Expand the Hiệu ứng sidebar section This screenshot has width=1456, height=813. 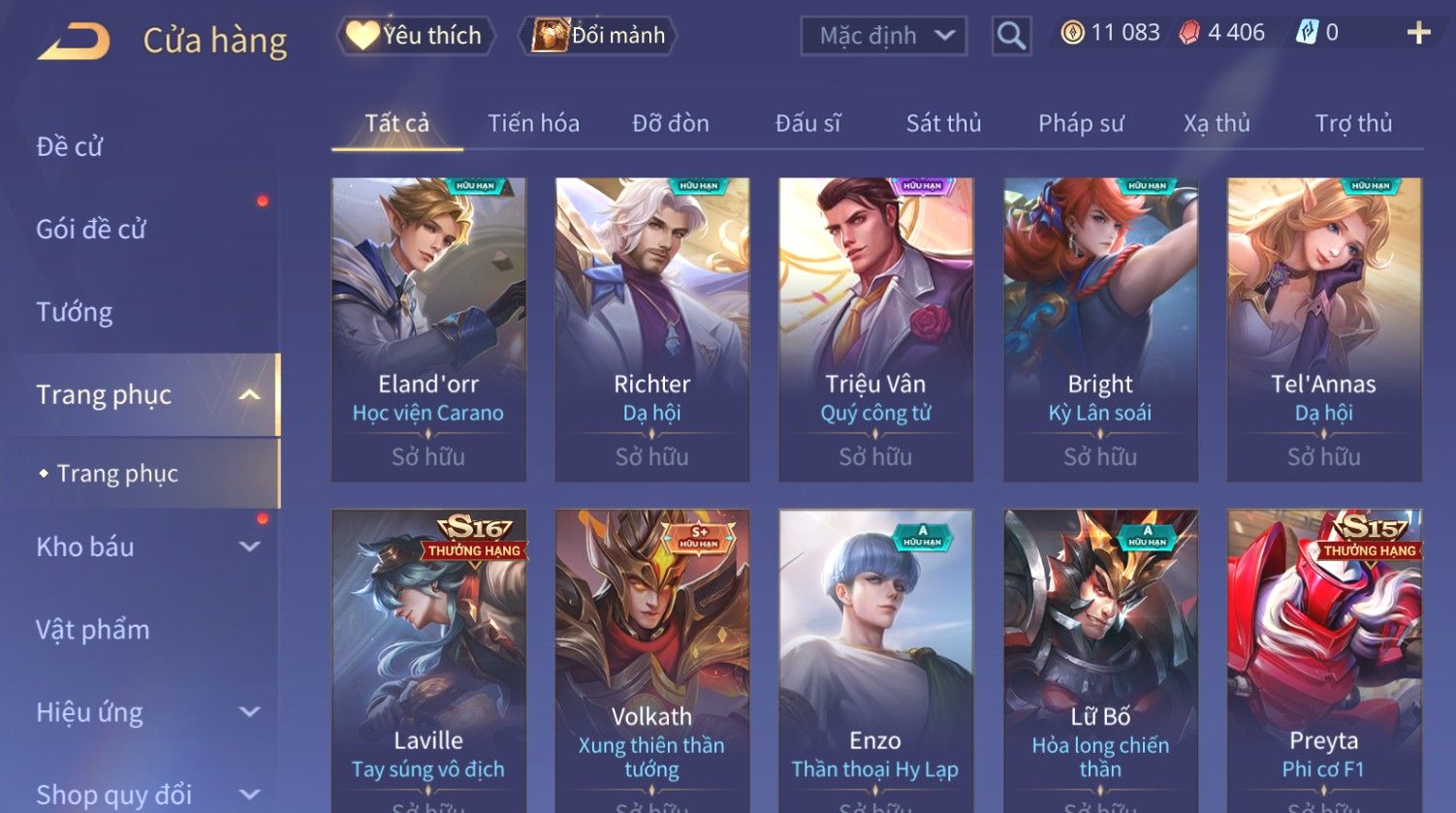pos(249,712)
